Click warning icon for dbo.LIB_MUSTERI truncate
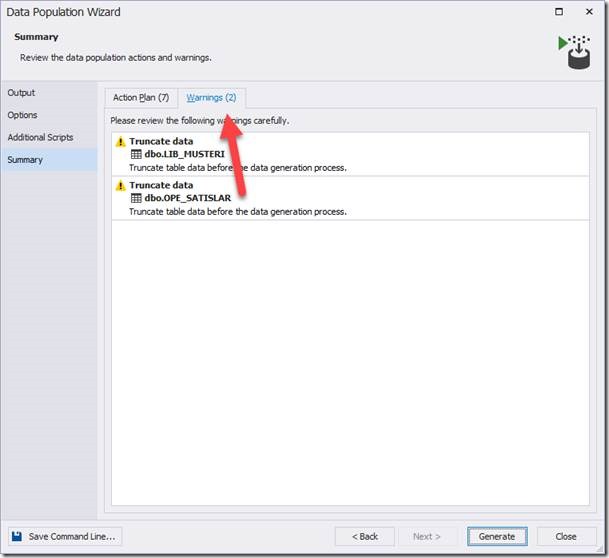This screenshot has width=609, height=558. [121, 142]
